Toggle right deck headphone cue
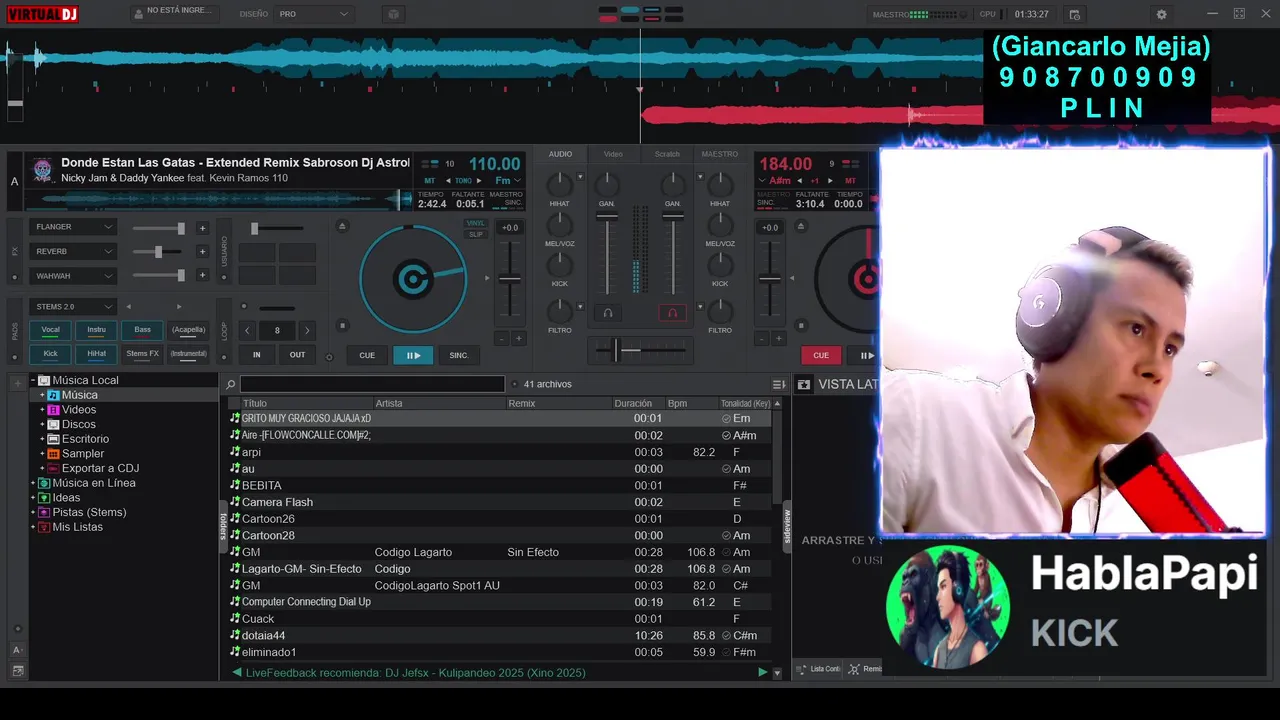Image resolution: width=1280 pixels, height=720 pixels. click(x=672, y=313)
